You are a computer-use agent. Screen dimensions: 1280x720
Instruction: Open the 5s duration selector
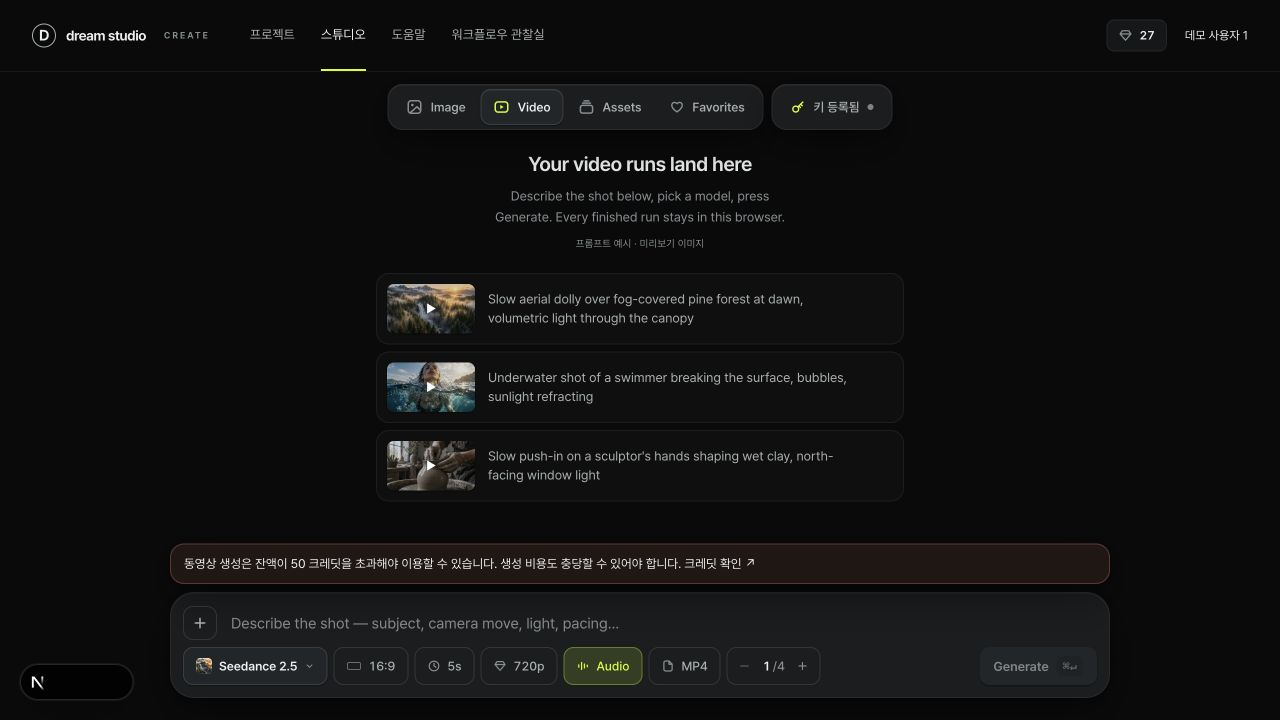[x=445, y=666]
